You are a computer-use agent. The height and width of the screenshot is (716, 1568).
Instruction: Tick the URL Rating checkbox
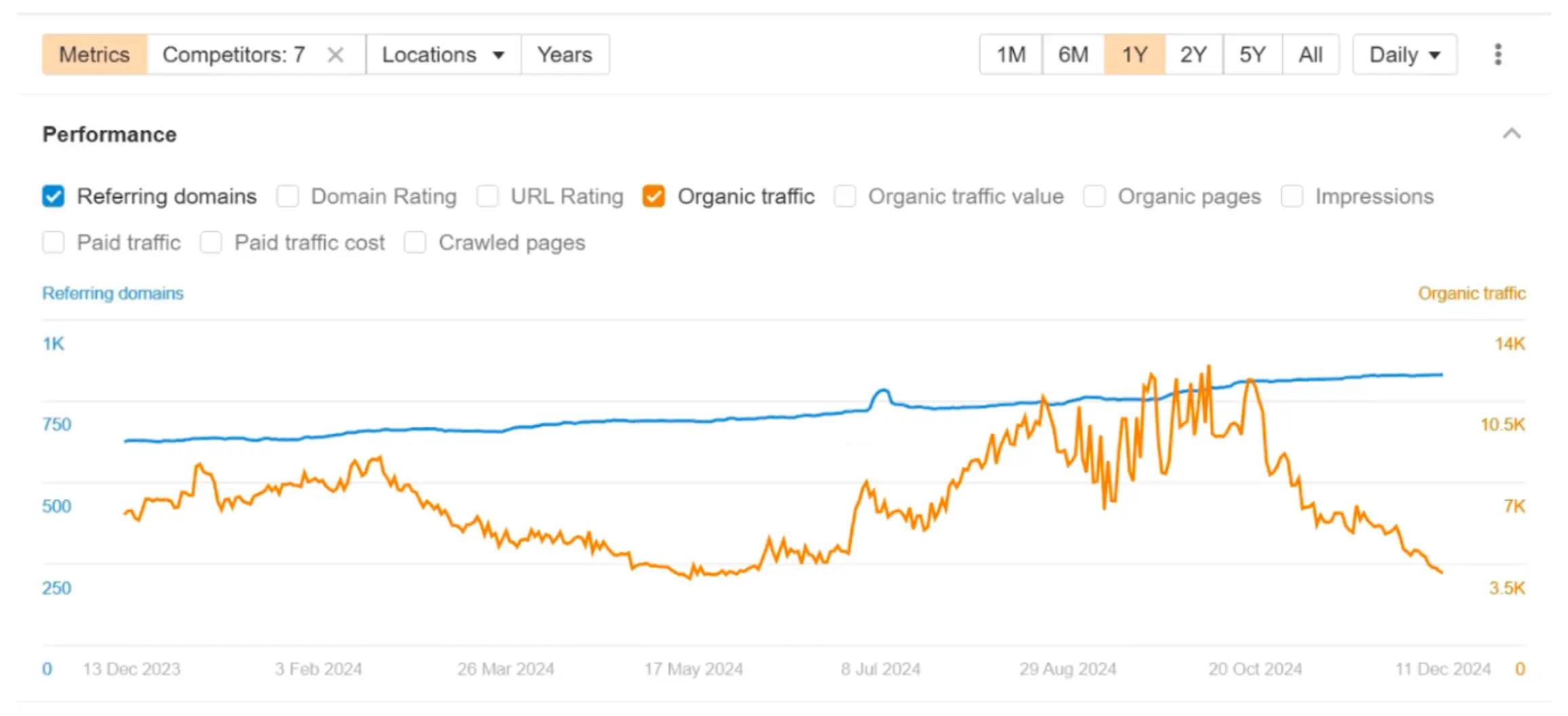click(x=488, y=197)
